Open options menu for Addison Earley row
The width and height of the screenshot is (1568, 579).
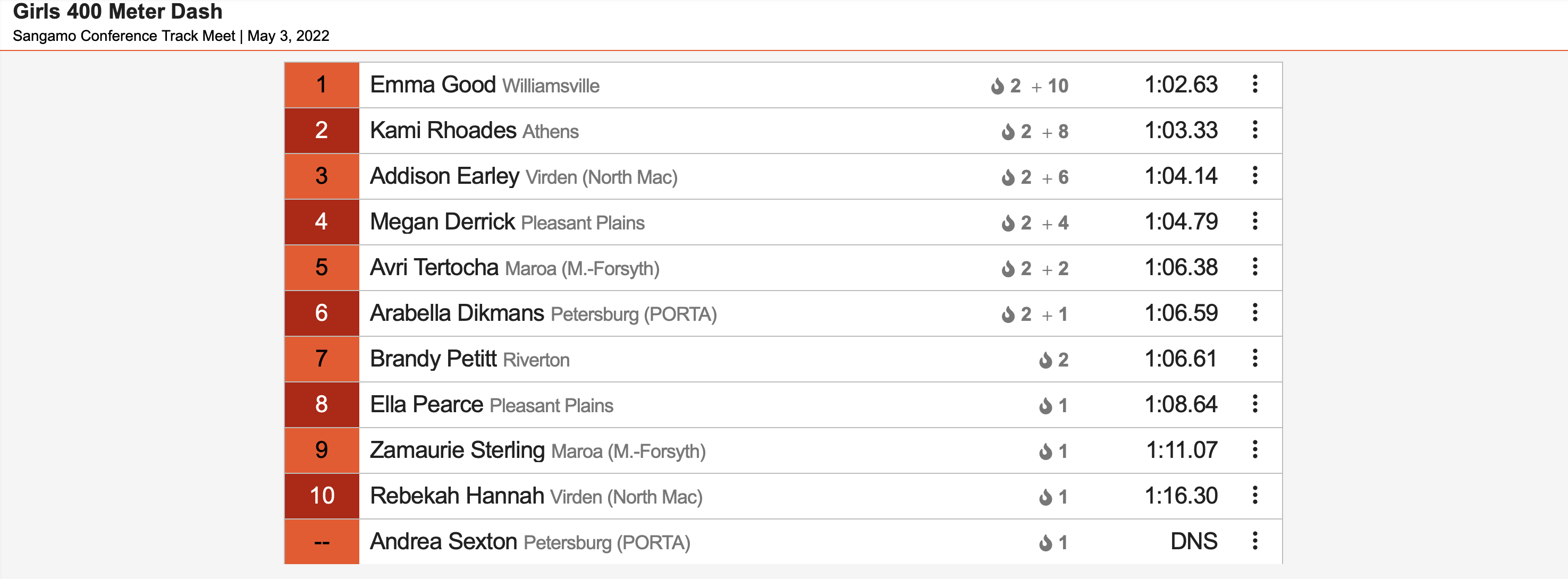click(x=1254, y=176)
